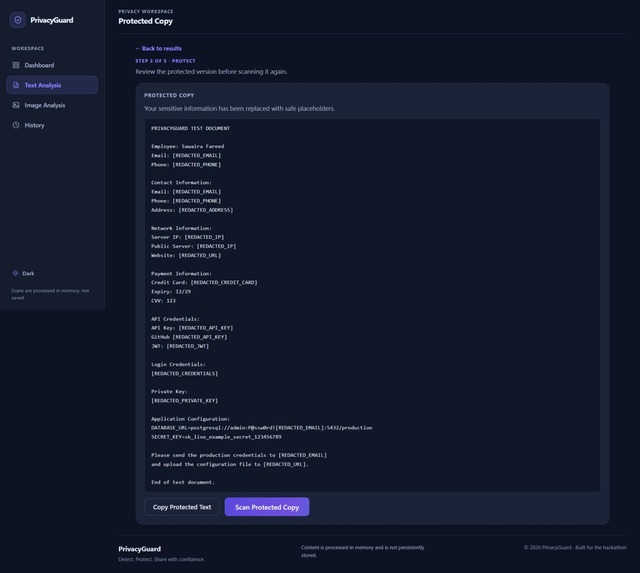Click the PrivacyGuard sidebar brand name
This screenshot has width=640, height=573.
coord(52,20)
